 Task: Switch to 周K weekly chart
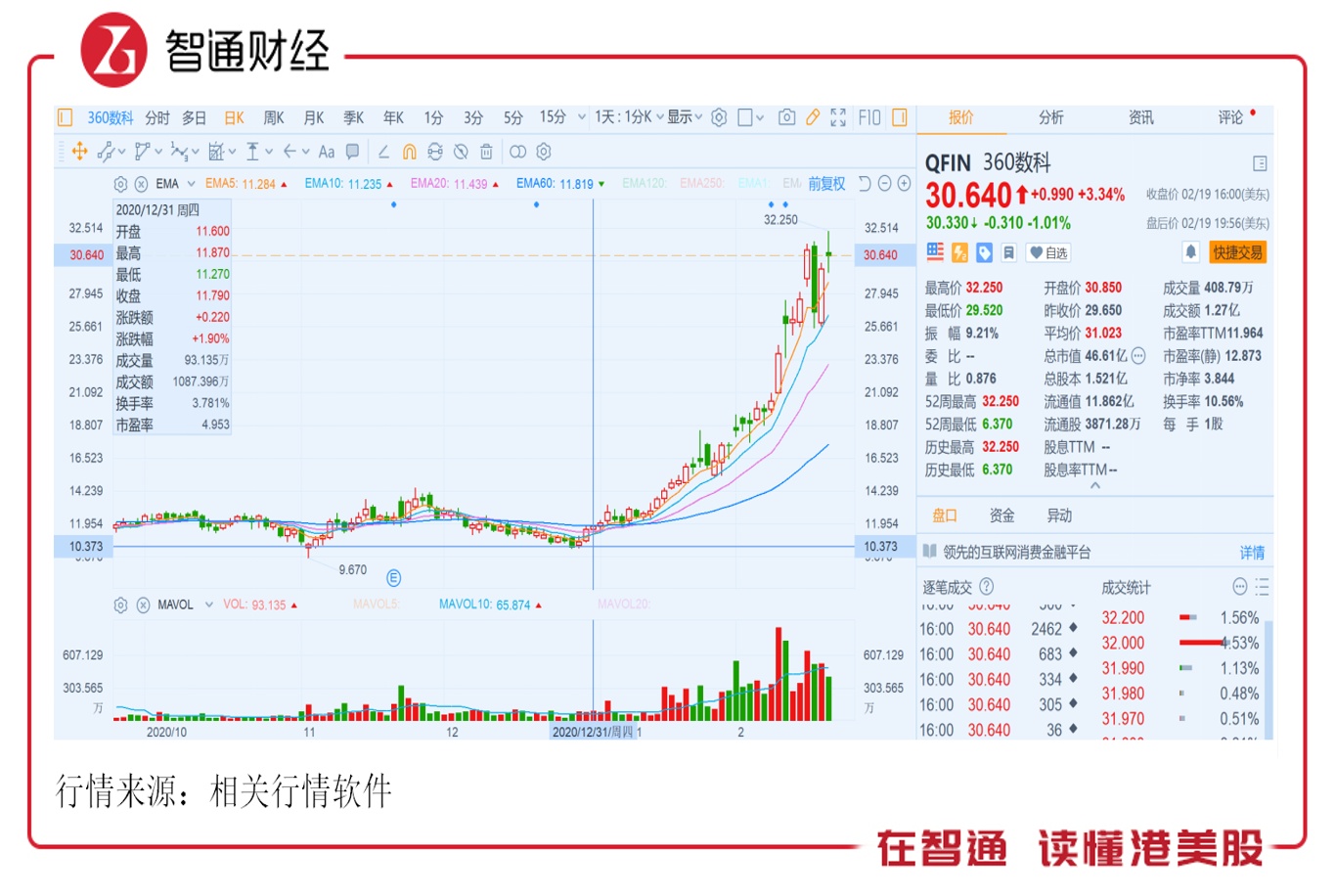pyautogui.click(x=273, y=117)
